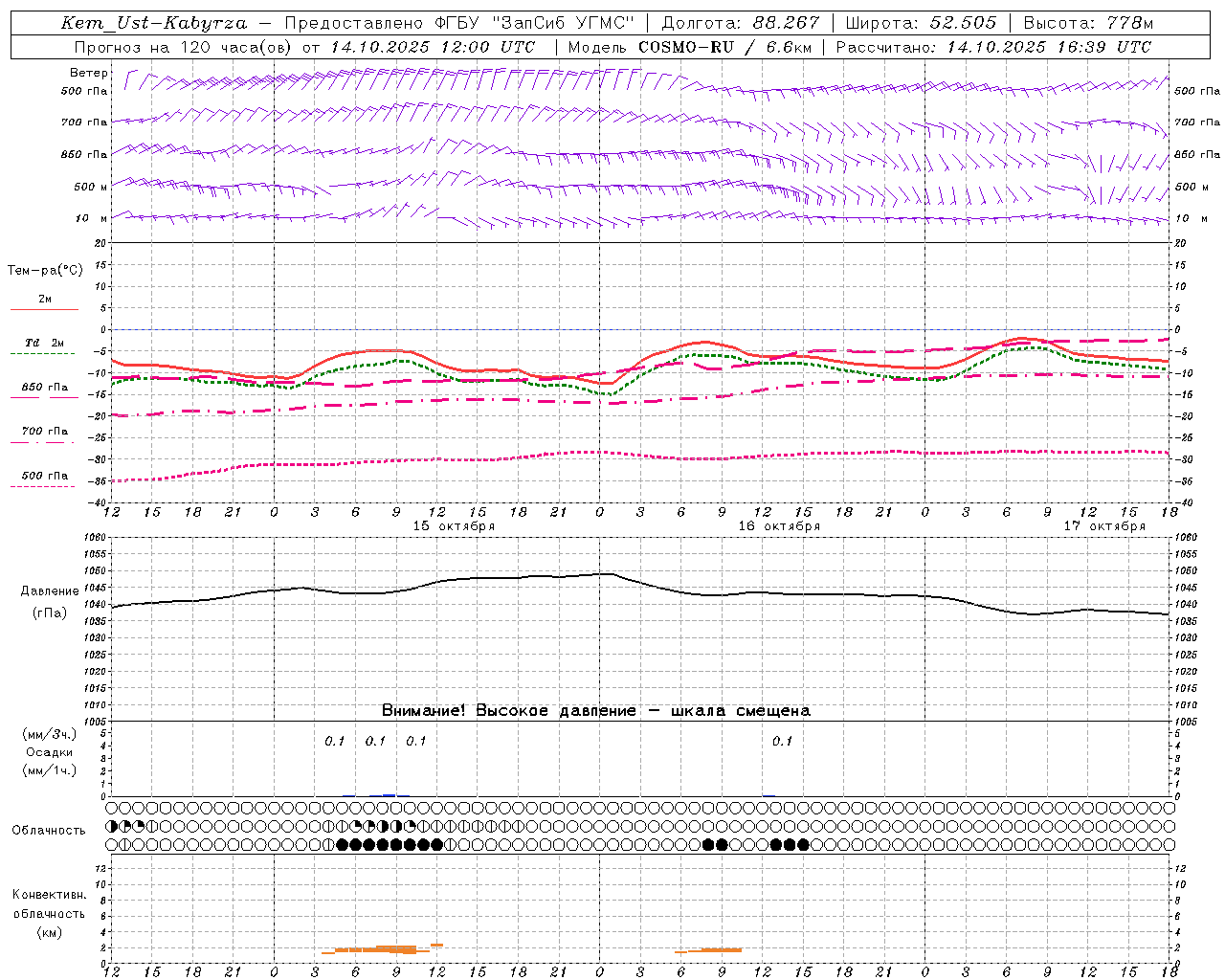Click the (мм/1ч.) precipitation unit label

pos(50,770)
